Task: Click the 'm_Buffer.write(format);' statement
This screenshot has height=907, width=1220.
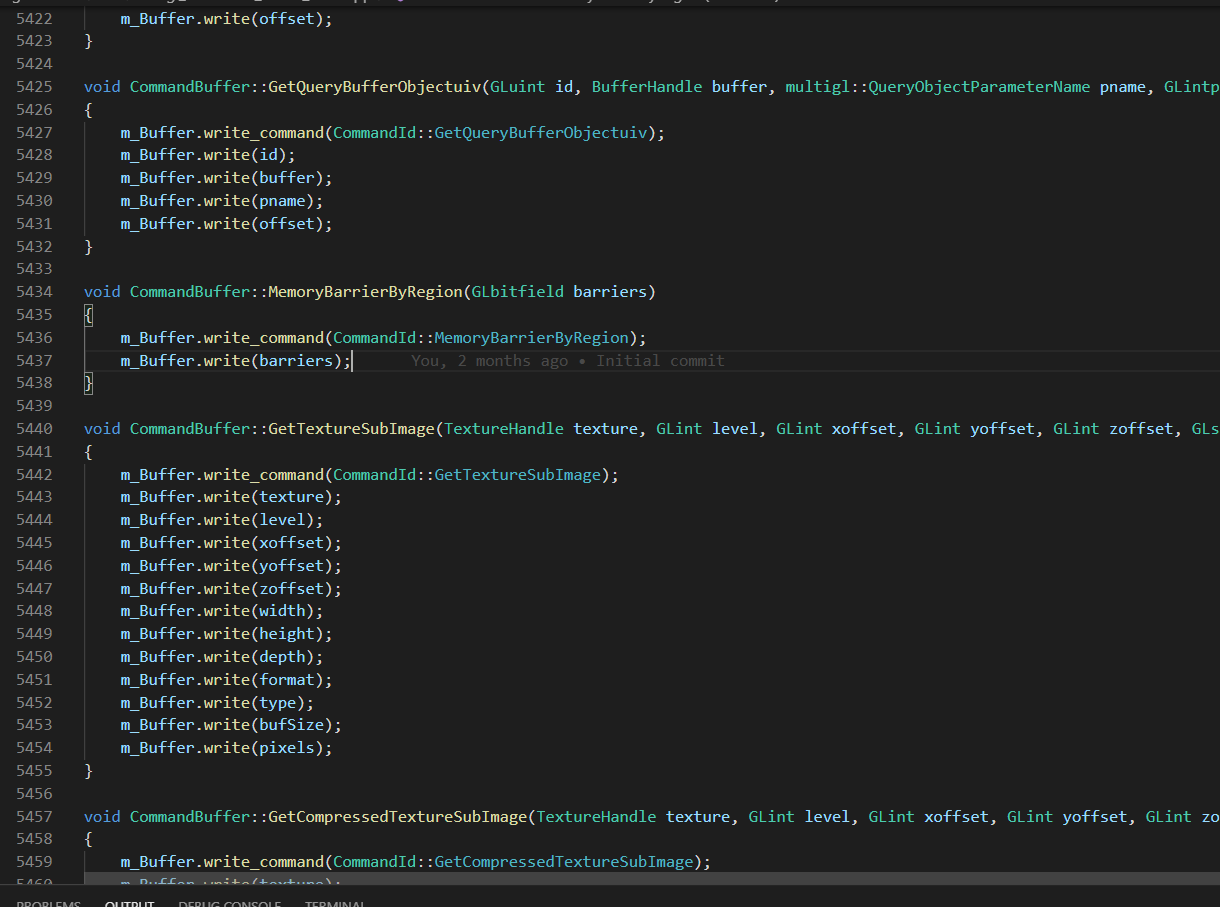Action: click(227, 680)
